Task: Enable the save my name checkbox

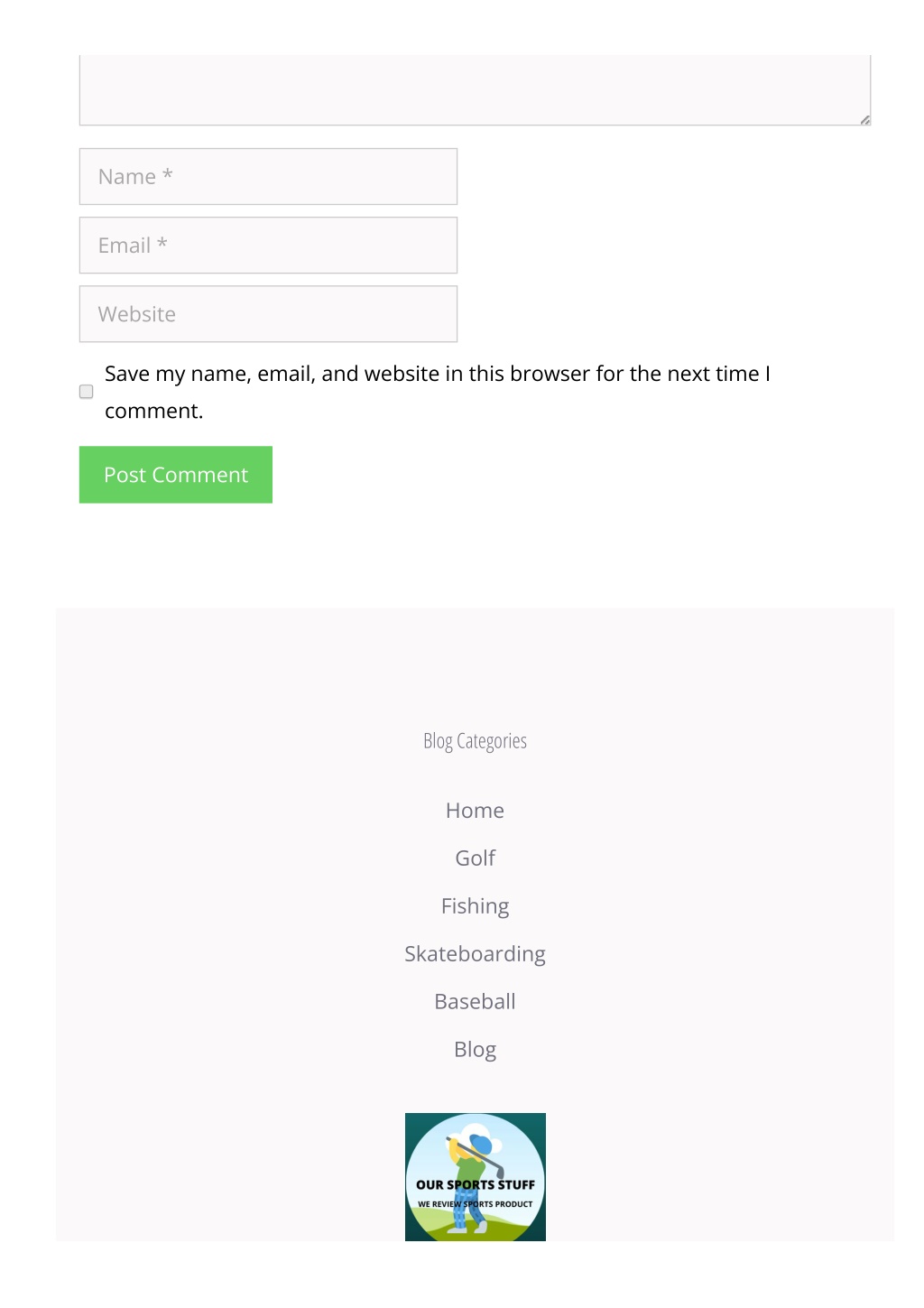Action: tap(87, 392)
